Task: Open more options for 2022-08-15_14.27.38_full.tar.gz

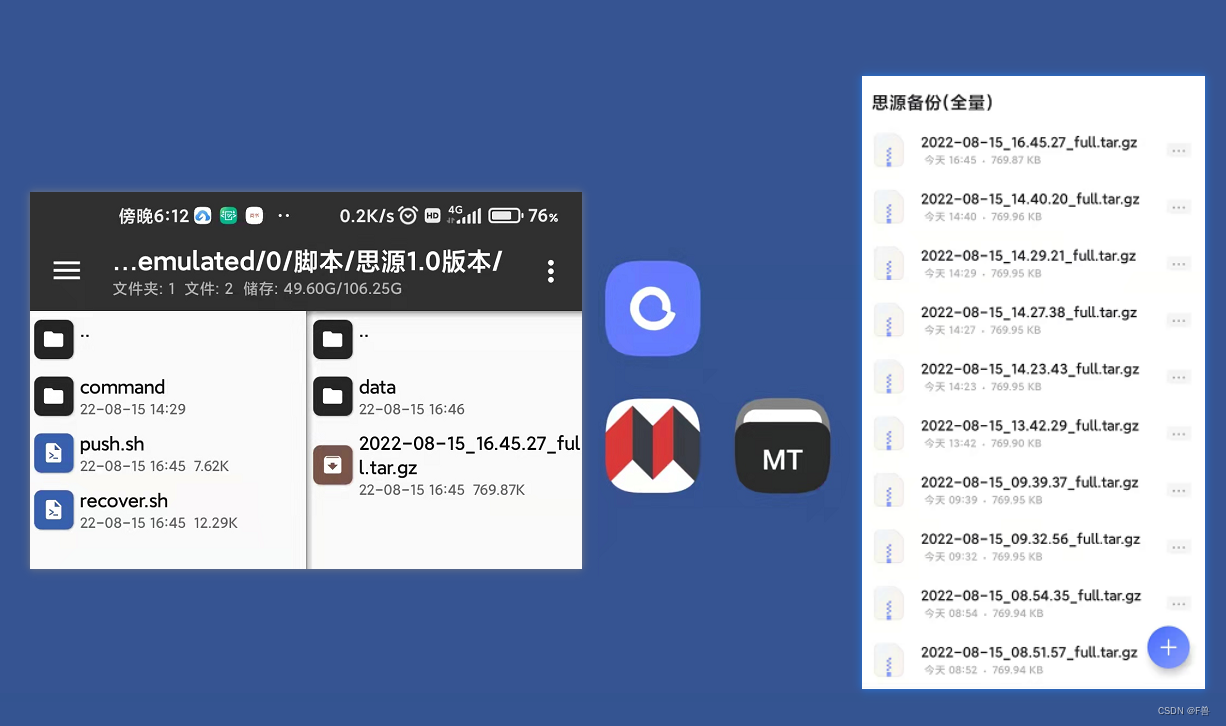Action: tap(1178, 320)
